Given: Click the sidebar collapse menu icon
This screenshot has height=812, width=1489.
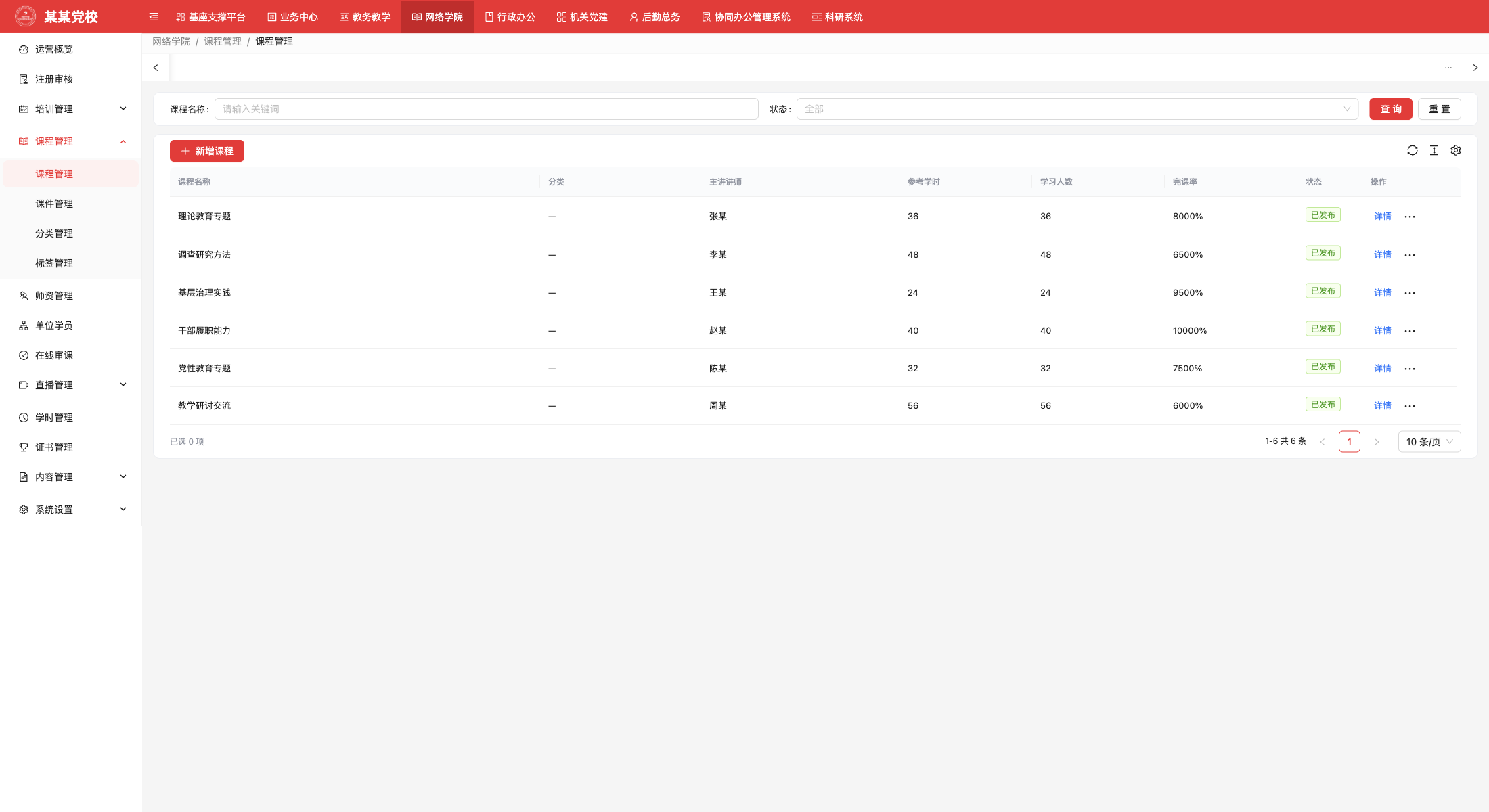Looking at the screenshot, I should (154, 17).
